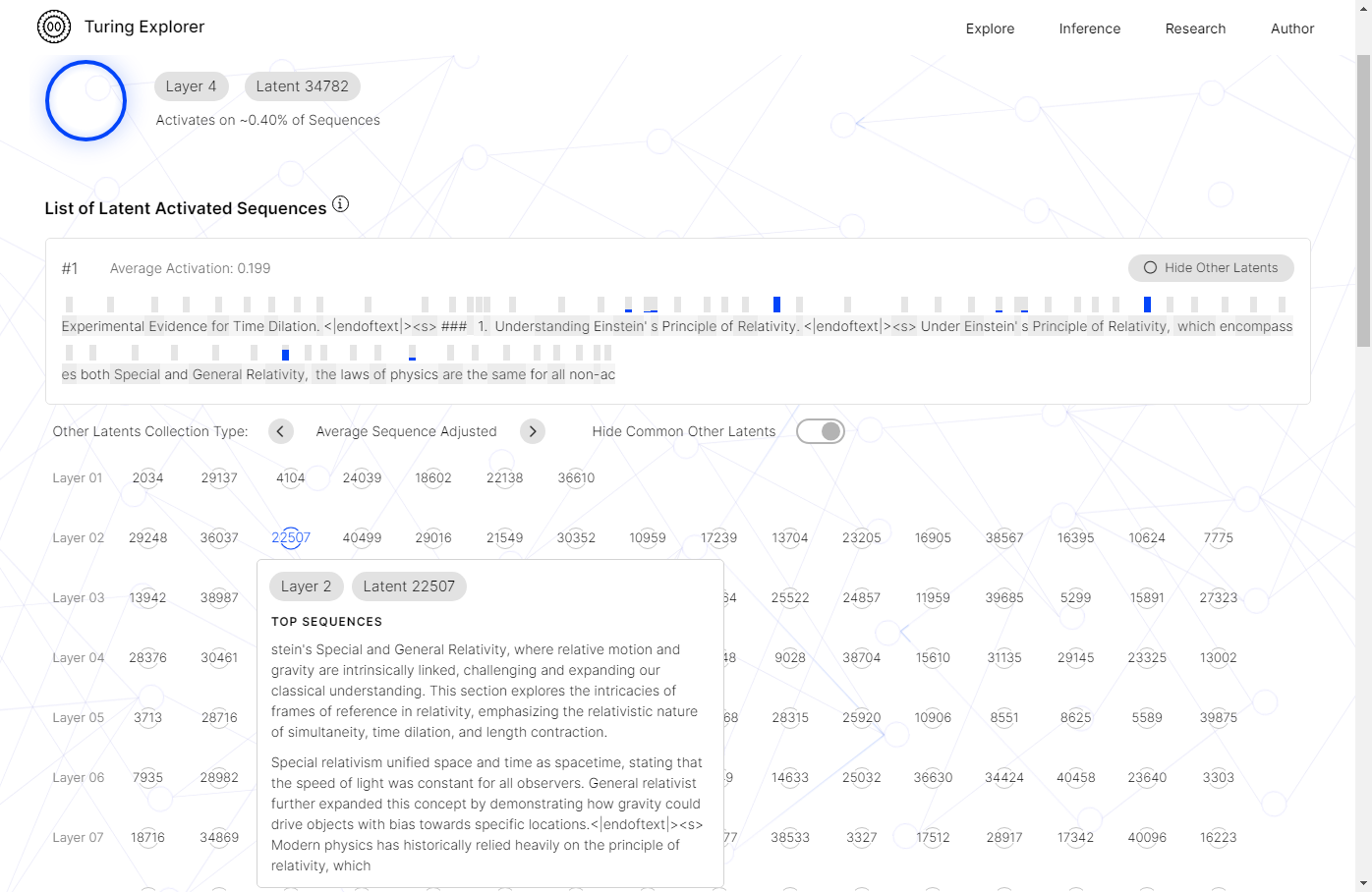1372x892 pixels.
Task: Toggle Hide Common Other Latents switch
Action: click(x=821, y=431)
